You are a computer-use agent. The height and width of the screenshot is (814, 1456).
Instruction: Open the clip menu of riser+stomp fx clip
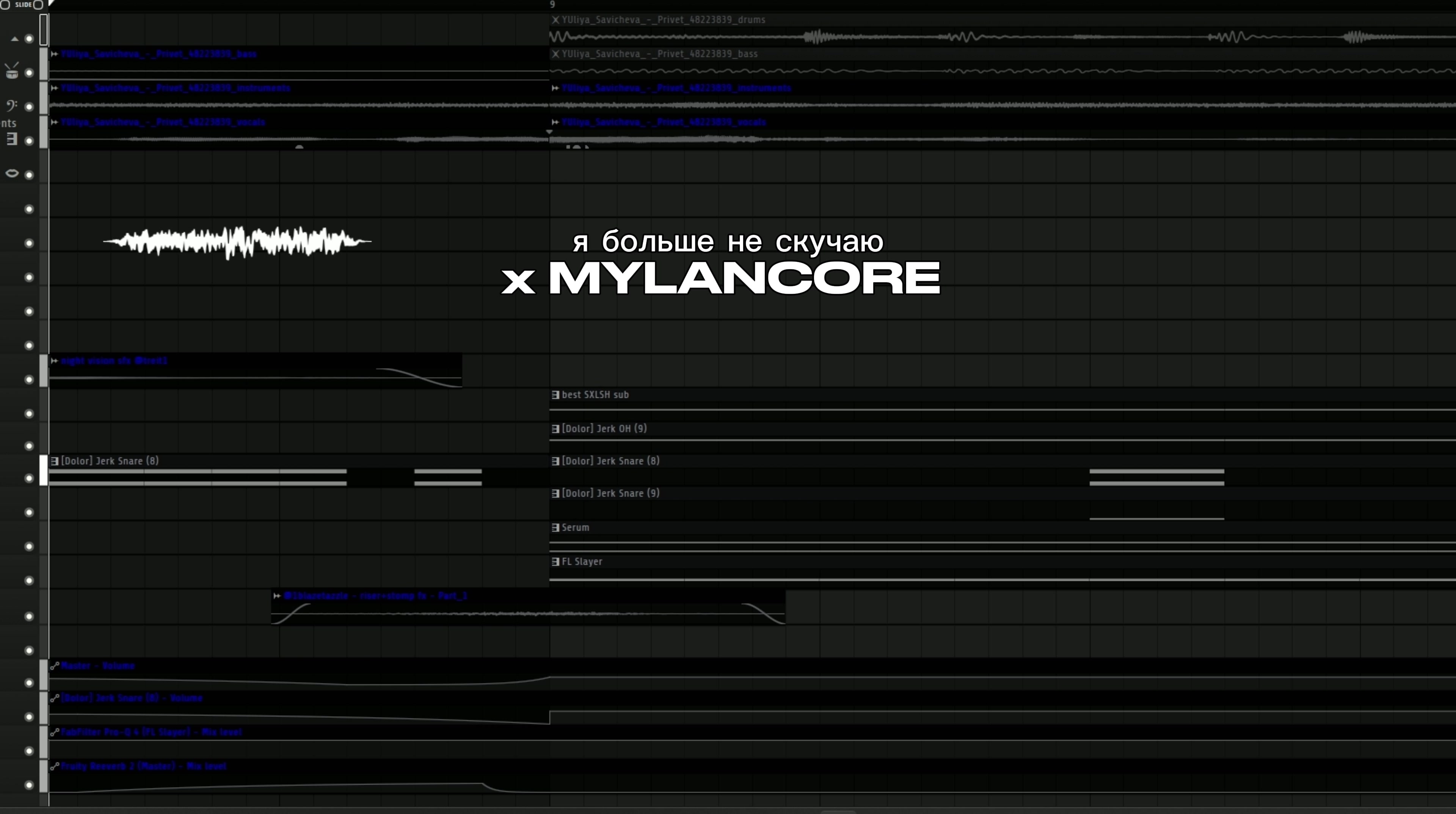[277, 596]
